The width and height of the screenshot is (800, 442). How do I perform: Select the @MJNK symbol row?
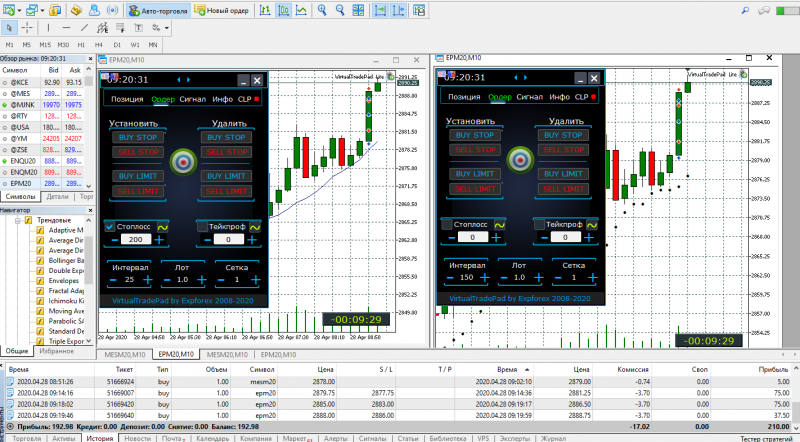pyautogui.click(x=43, y=105)
